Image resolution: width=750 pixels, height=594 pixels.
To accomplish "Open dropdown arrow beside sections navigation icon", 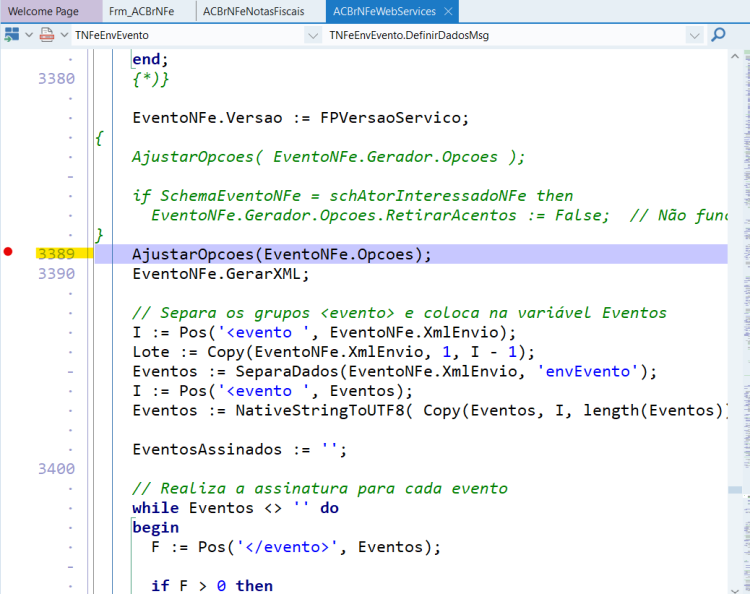I will tap(29, 35).
